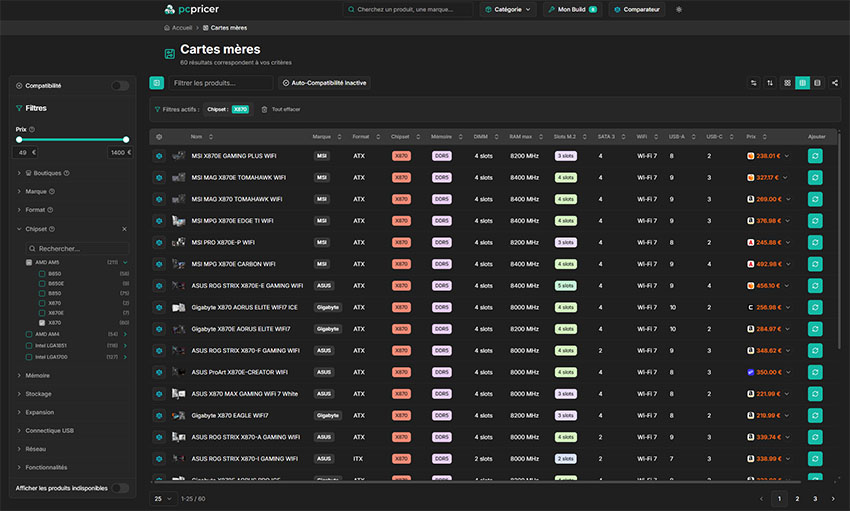Click the teal filter panel toggle icon
This screenshot has width=850, height=511.
point(157,83)
